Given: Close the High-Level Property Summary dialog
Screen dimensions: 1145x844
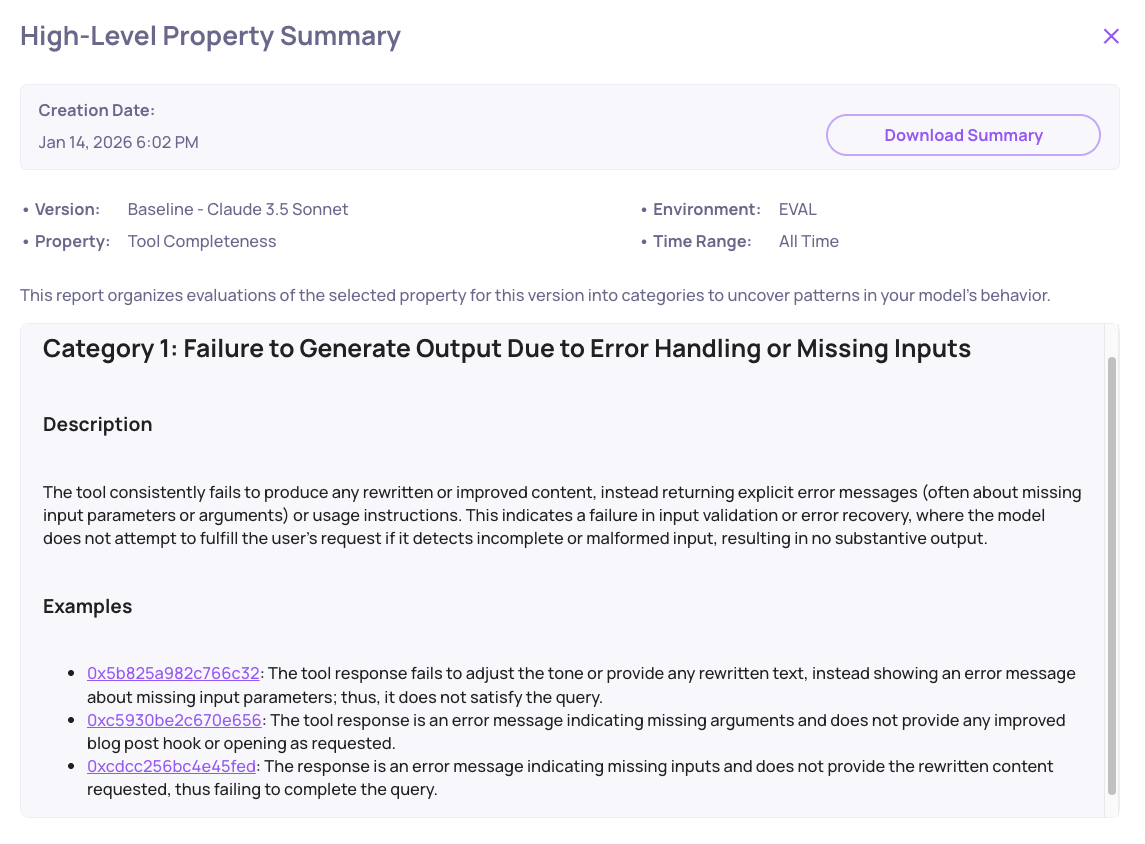Looking at the screenshot, I should pos(1111,36).
